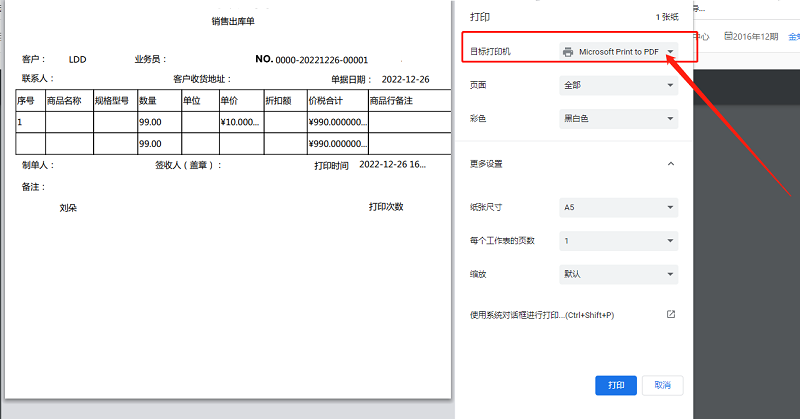
Task: Open the 彩色 color dropdown showing 黑白色
Action: pos(619,119)
